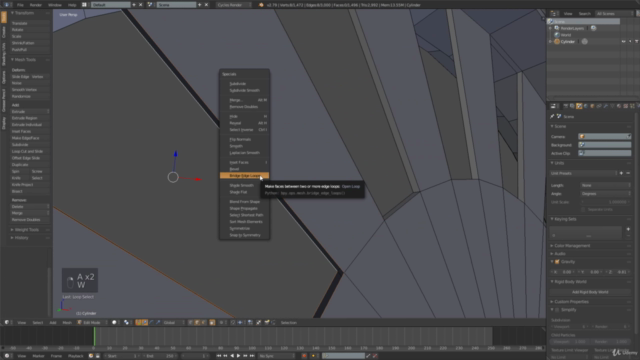
Task: Open the Angle Degrees dropdown
Action: 606,193
